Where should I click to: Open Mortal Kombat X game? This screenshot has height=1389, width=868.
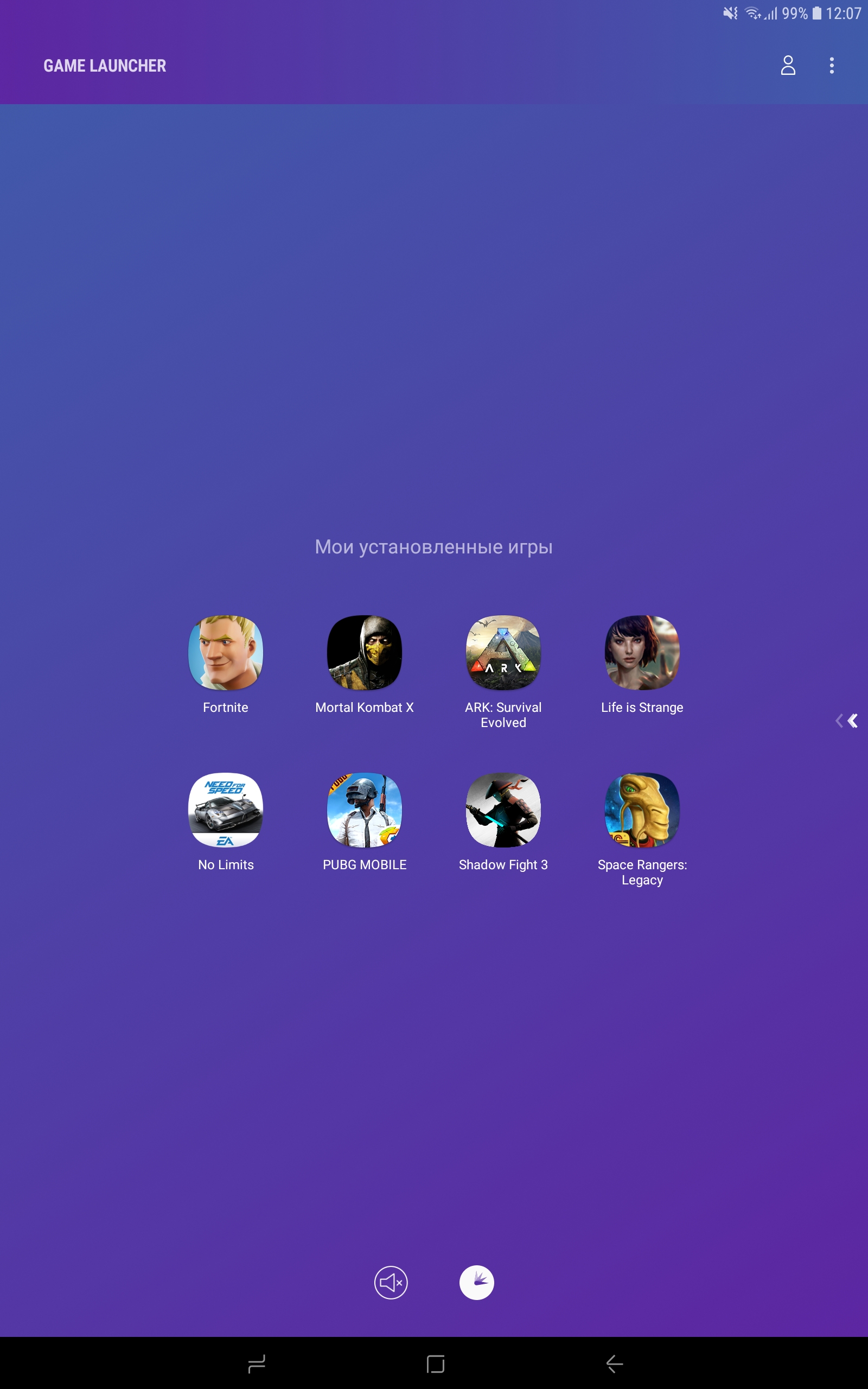(x=365, y=653)
